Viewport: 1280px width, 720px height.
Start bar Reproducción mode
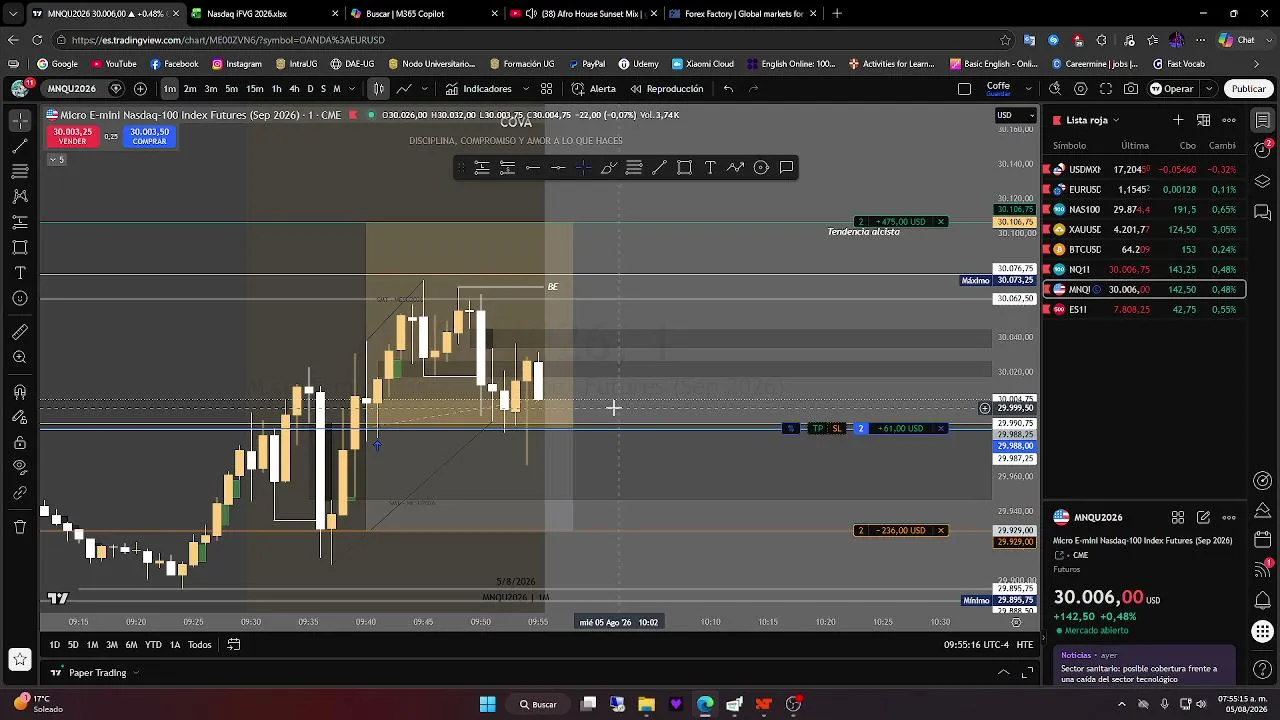click(x=666, y=89)
